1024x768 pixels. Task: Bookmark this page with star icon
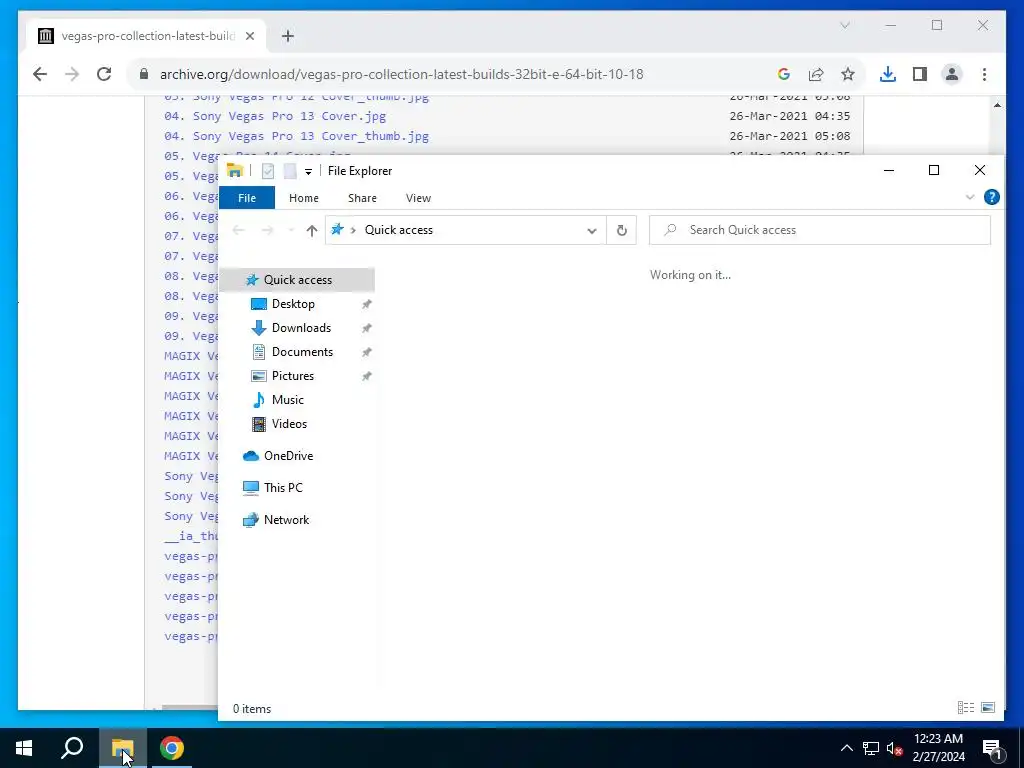[x=848, y=74]
